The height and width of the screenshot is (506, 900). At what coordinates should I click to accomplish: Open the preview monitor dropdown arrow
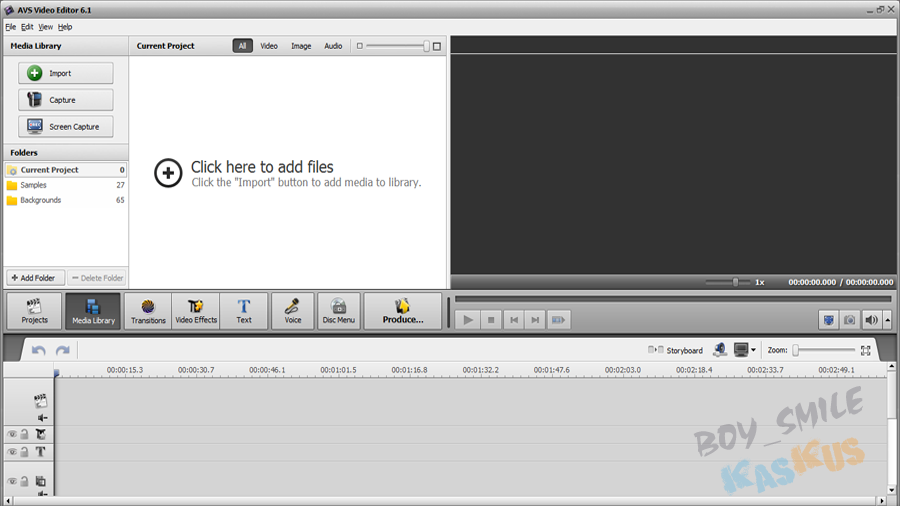754,350
